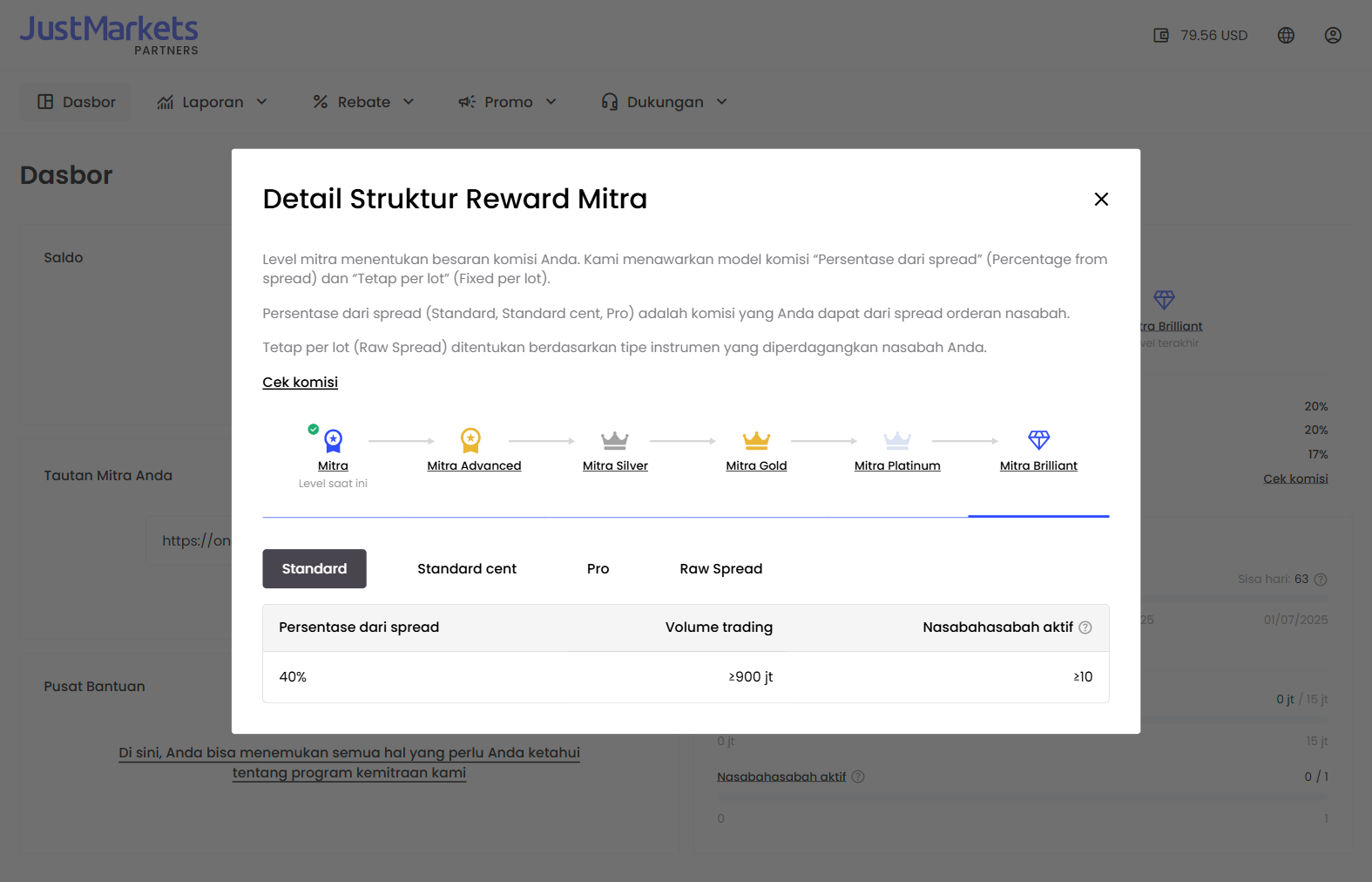Screen dimensions: 1372x882
Task: Click the background Mitra Brilliant diamond icon
Action: pyautogui.click(x=1164, y=301)
